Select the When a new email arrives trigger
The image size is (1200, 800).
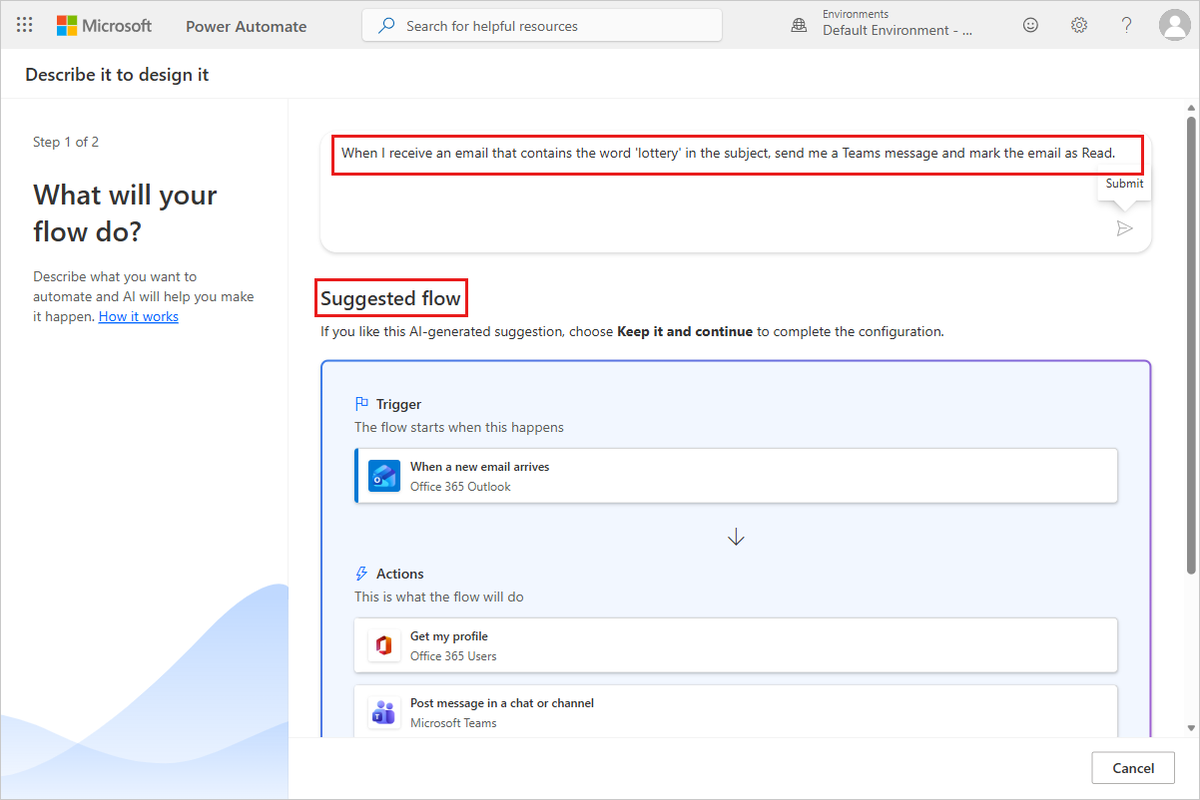point(736,476)
